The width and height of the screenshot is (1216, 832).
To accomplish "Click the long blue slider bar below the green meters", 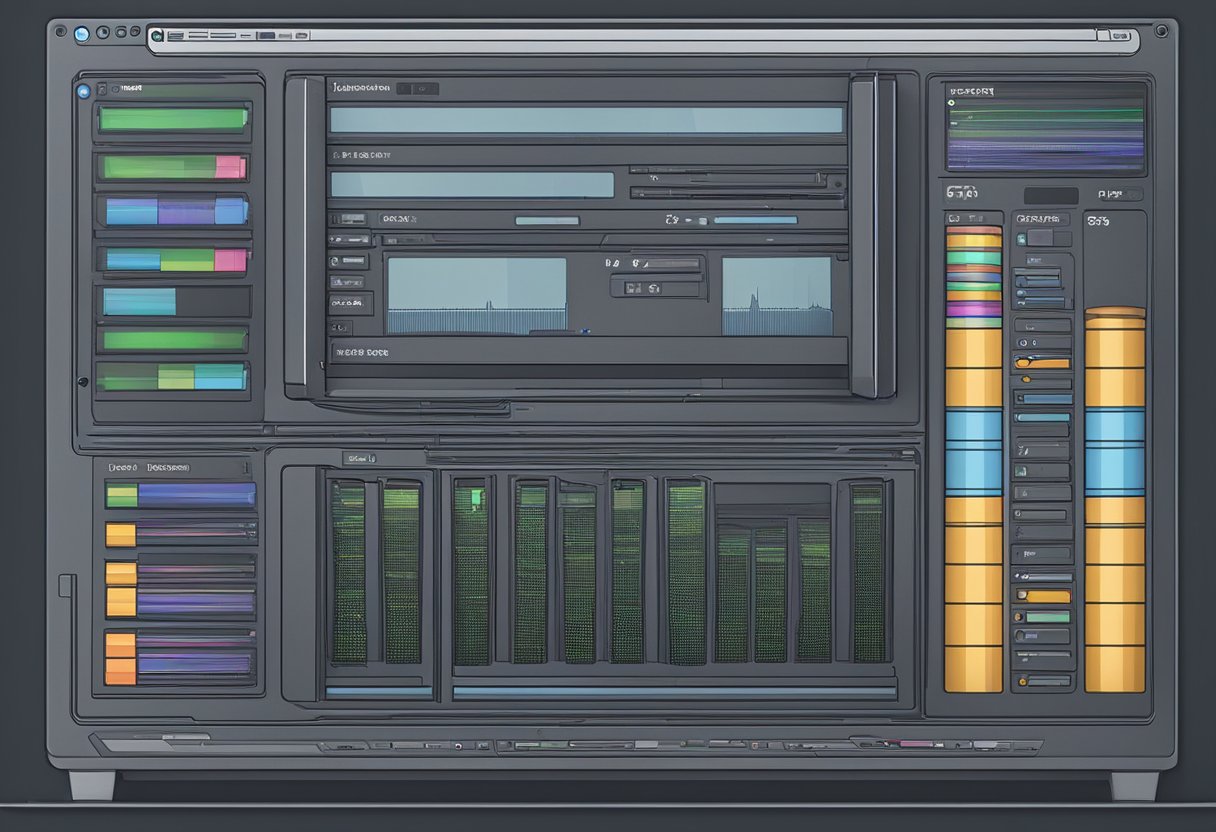I will (675, 691).
